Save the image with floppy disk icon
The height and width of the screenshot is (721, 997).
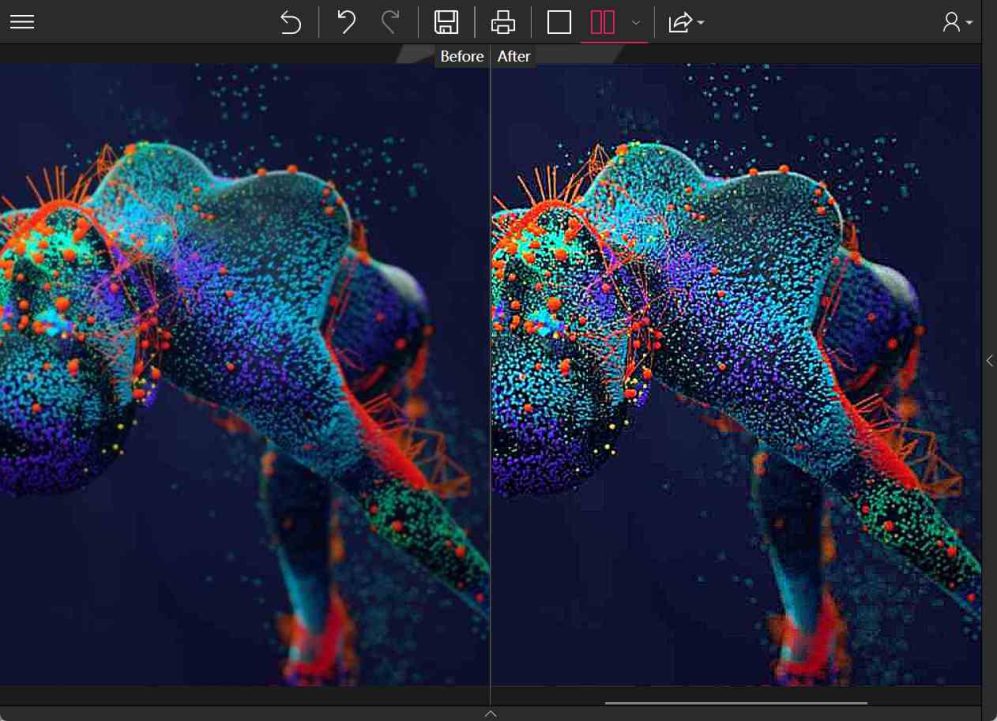point(446,22)
